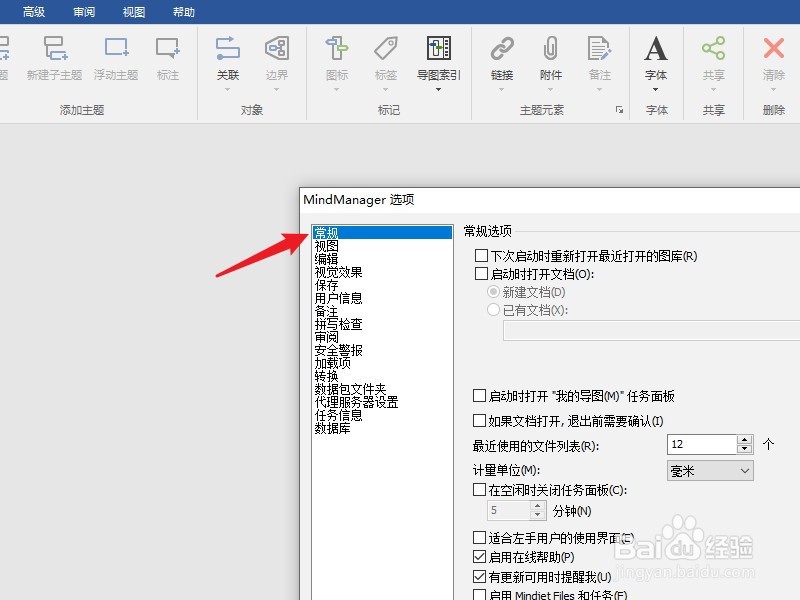Click the recent files count field showing 12
Image resolution: width=800 pixels, height=600 pixels.
click(x=702, y=444)
